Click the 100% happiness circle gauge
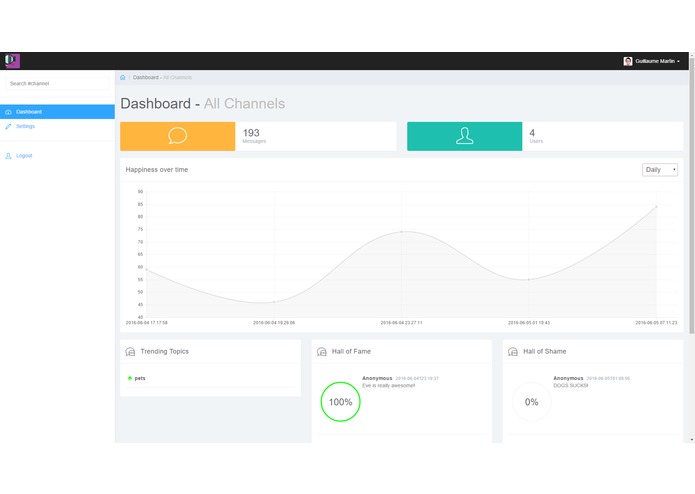 point(340,402)
